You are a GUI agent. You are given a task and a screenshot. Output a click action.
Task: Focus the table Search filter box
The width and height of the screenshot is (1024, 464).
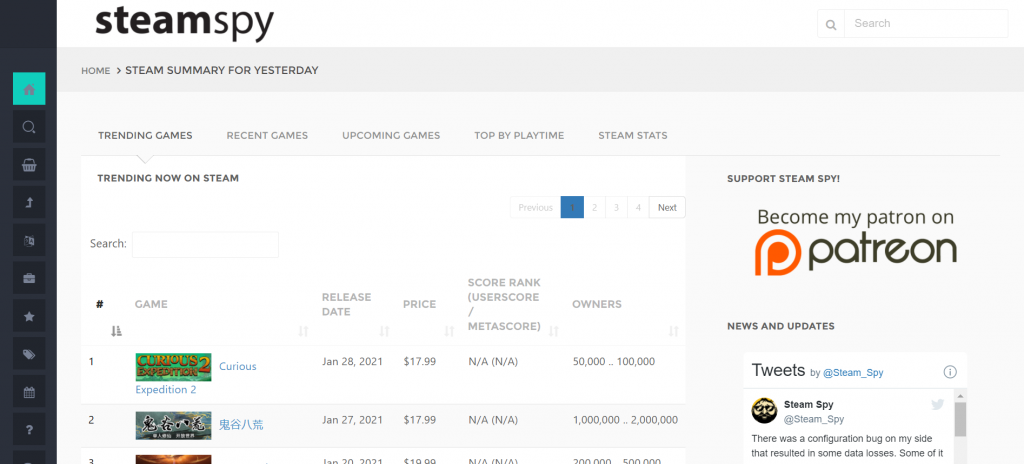(x=205, y=244)
